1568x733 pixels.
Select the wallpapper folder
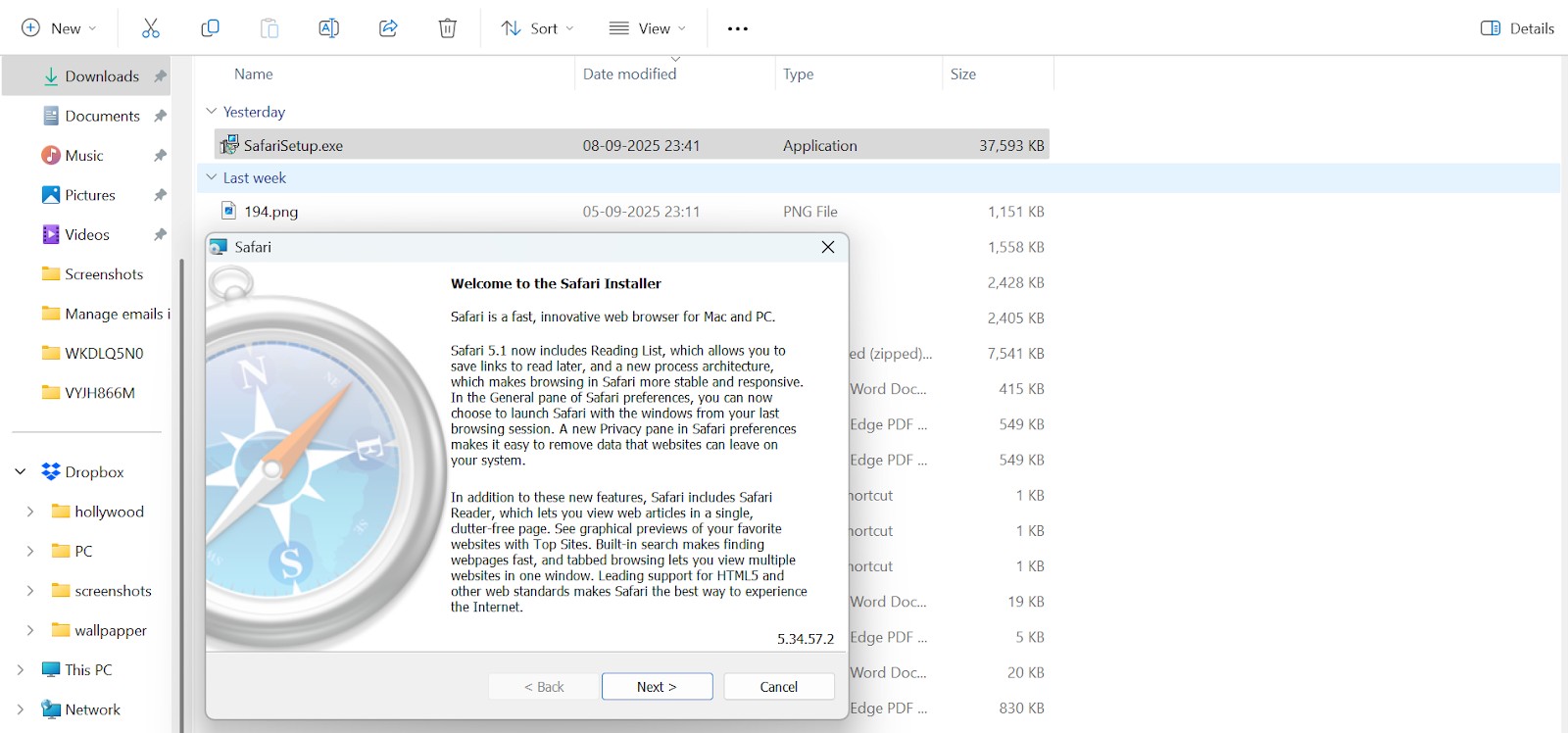pyautogui.click(x=111, y=630)
